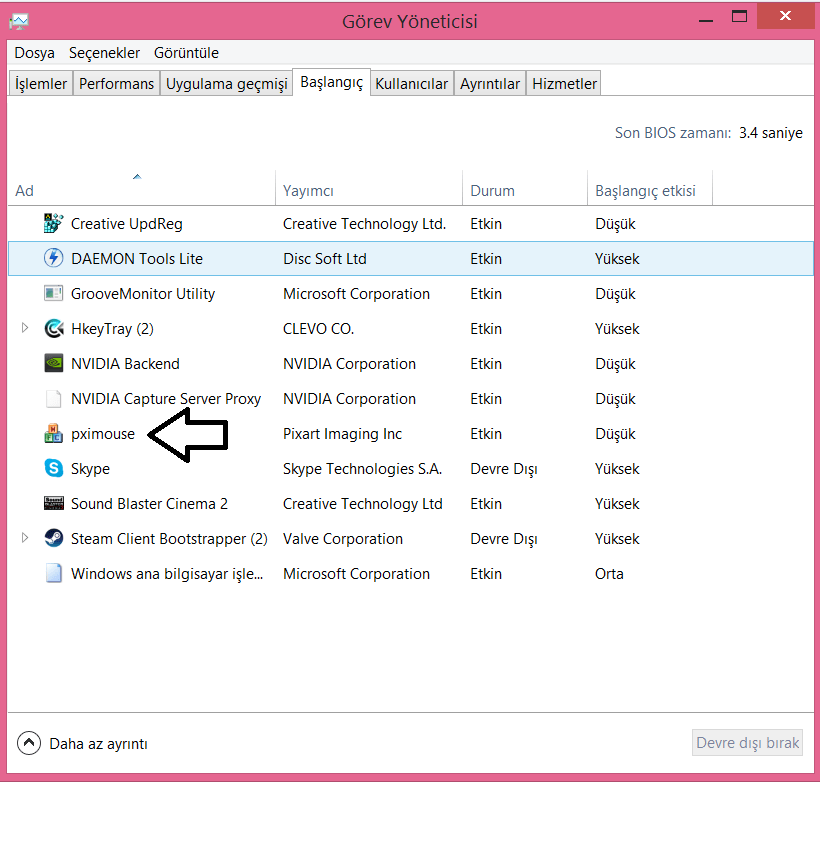Click the Task Manager title bar icon
820x858 pixels.
pos(19,21)
